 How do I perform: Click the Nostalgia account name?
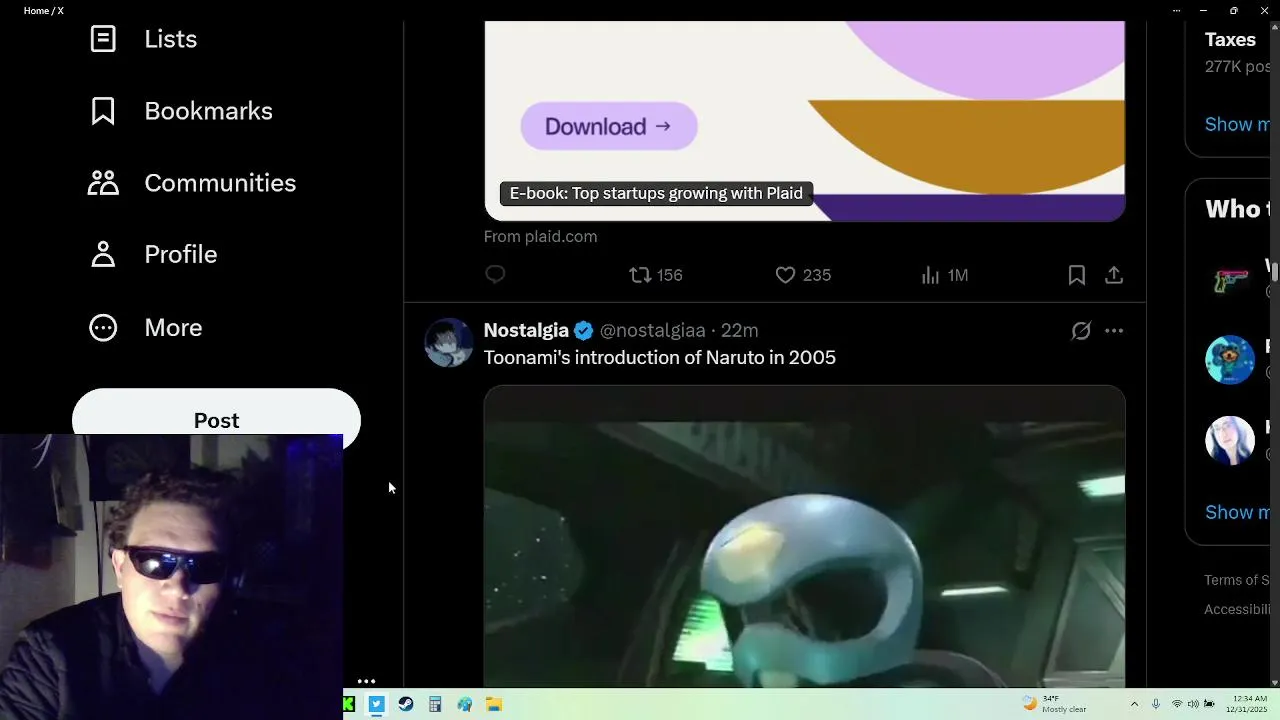(526, 330)
